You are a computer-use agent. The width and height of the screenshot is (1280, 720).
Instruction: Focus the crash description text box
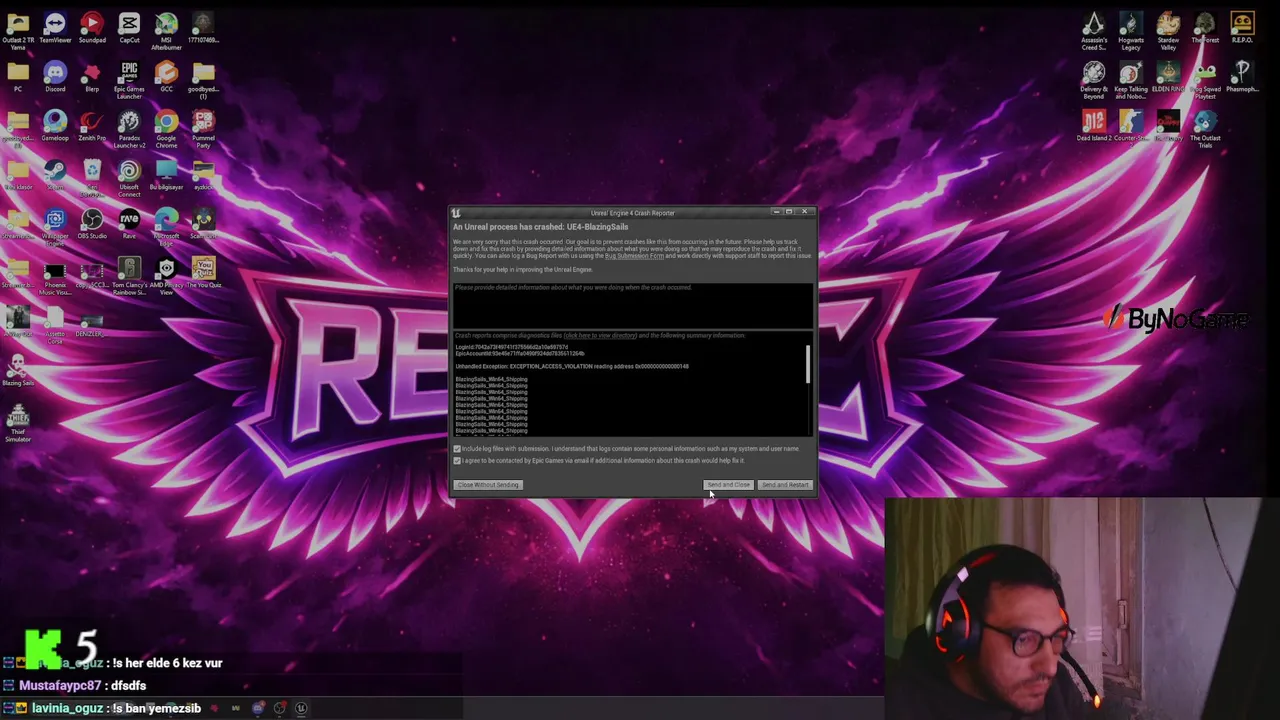pos(632,305)
